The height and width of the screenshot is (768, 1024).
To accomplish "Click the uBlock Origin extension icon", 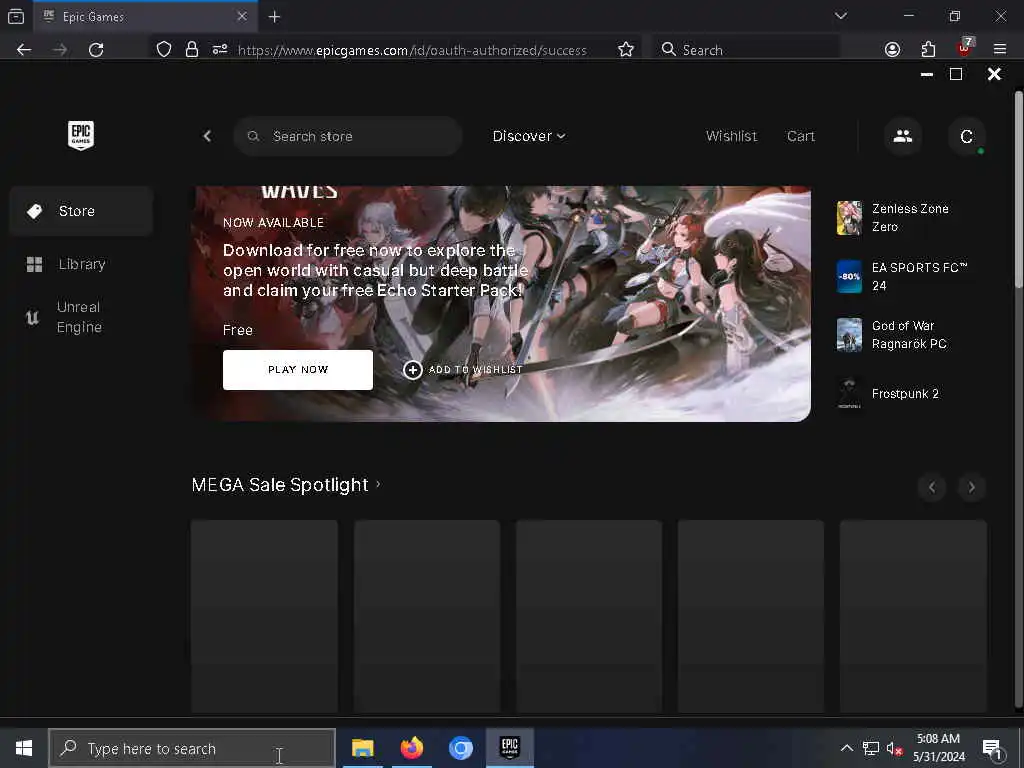I will point(964,48).
